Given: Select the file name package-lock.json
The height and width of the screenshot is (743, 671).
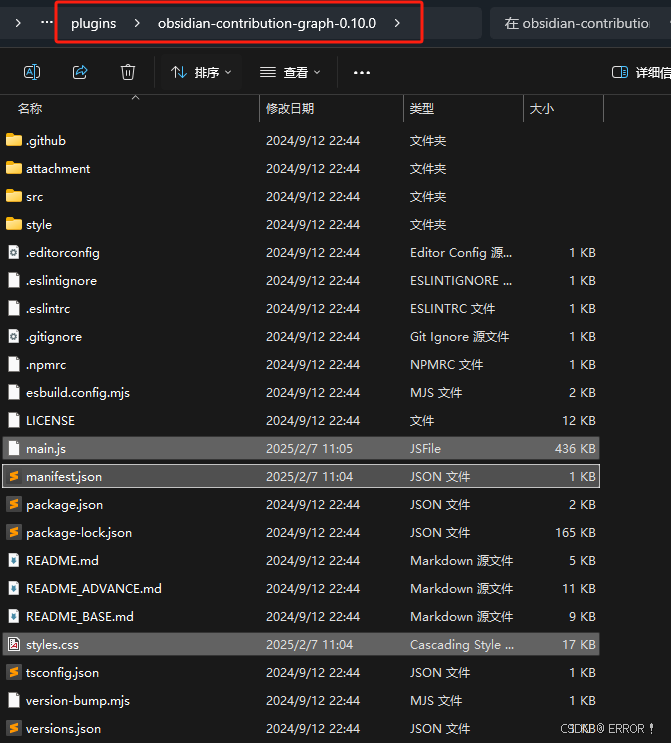Looking at the screenshot, I should coord(79,533).
